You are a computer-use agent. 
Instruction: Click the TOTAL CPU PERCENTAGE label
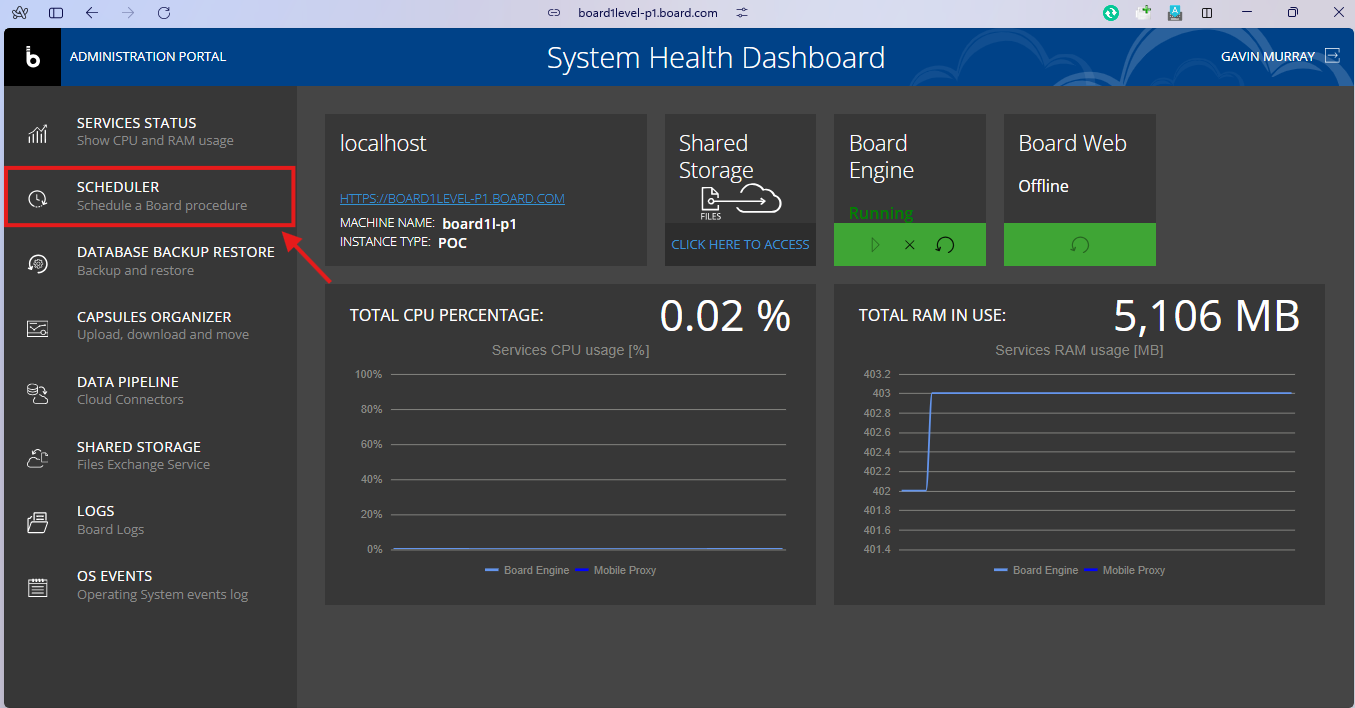tap(447, 315)
